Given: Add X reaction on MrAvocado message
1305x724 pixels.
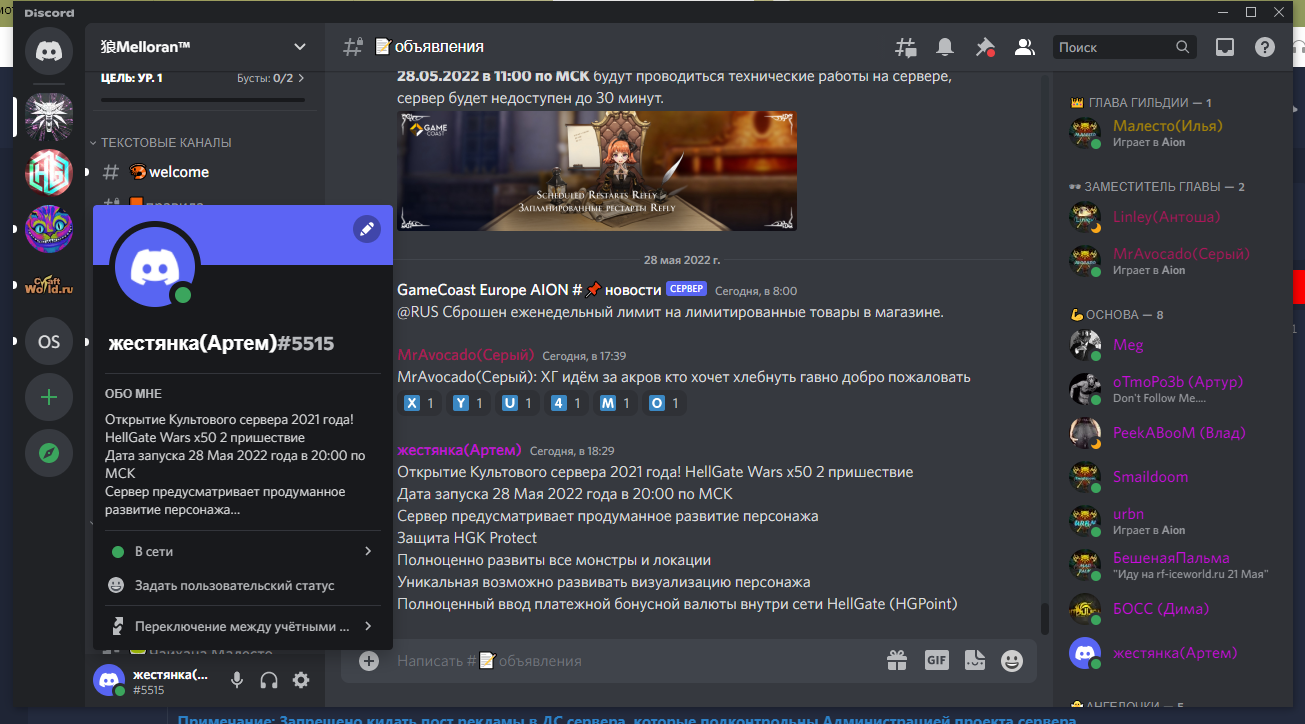Looking at the screenshot, I should [x=419, y=403].
